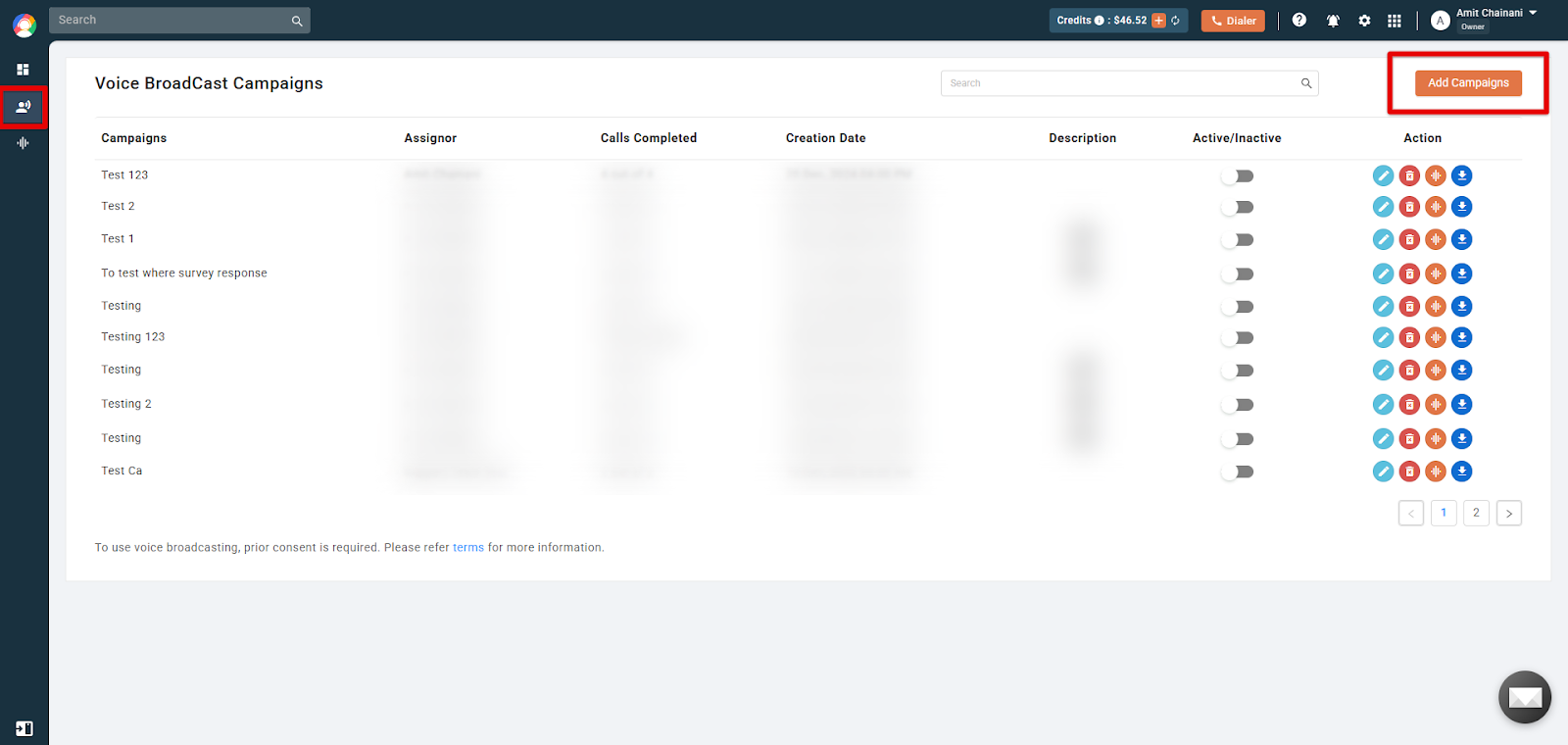Delete the Testing 123 campaign
The image size is (1568, 745).
tap(1409, 337)
